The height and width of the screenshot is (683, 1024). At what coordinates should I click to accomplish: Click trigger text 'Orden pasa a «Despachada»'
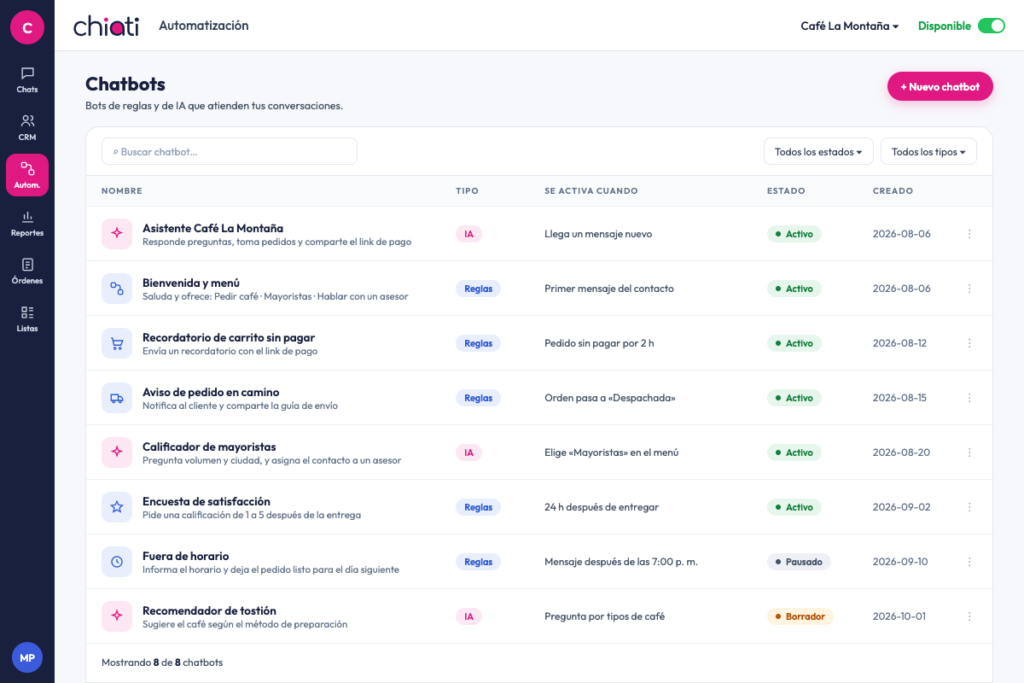pos(610,398)
